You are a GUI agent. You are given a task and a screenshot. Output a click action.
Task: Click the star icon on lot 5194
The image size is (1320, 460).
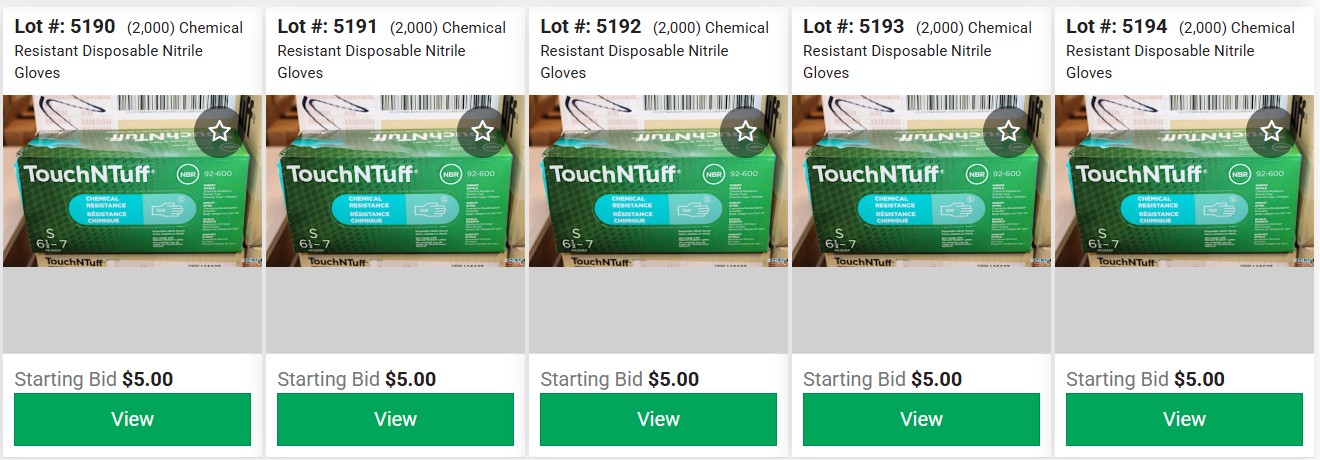(1272, 131)
